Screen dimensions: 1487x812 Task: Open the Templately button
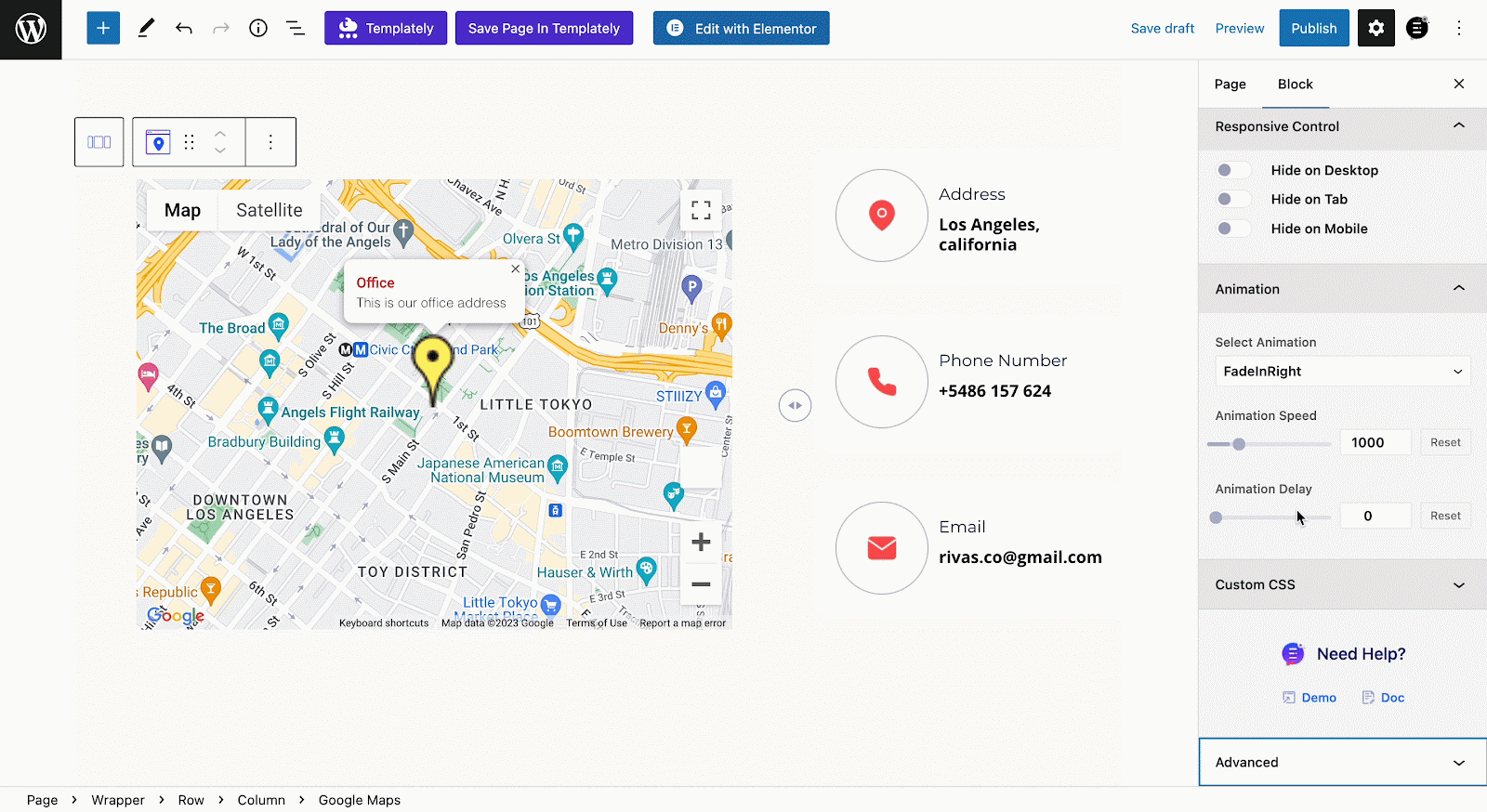(386, 28)
